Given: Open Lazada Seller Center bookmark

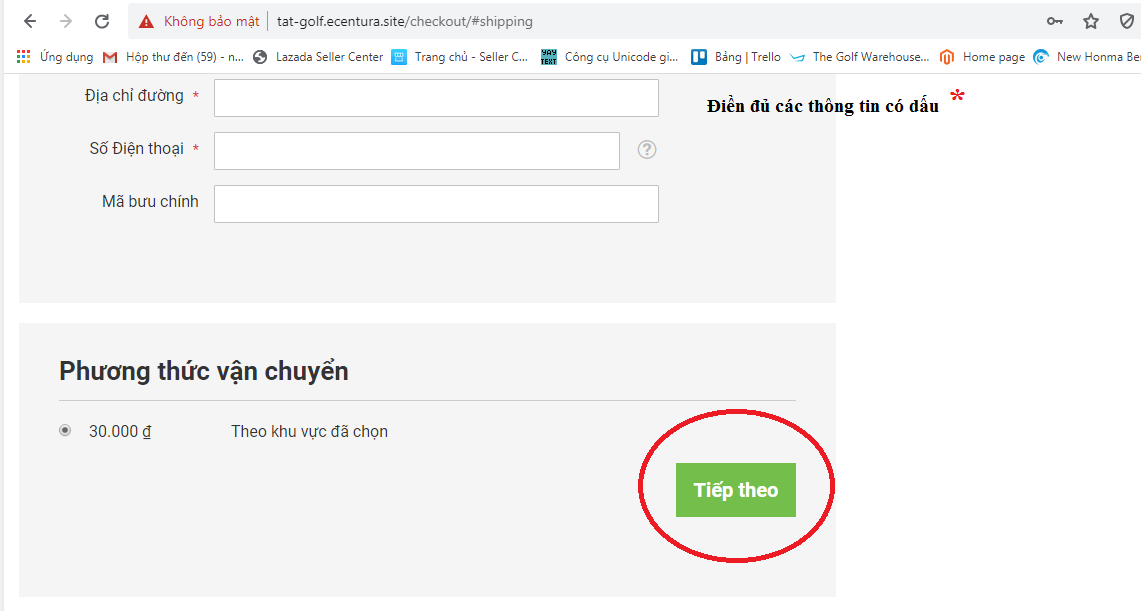Looking at the screenshot, I should [x=318, y=57].
